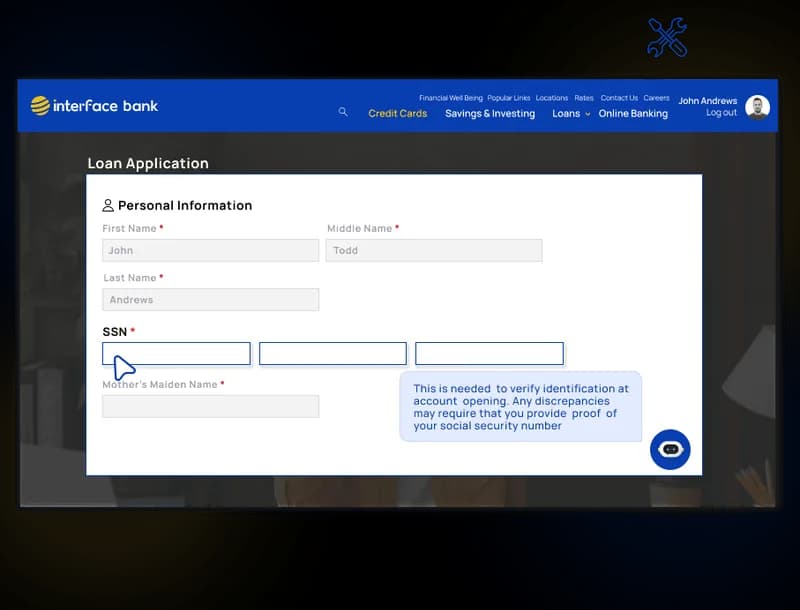Focus the First Name field
This screenshot has height=610, width=800.
[210, 250]
